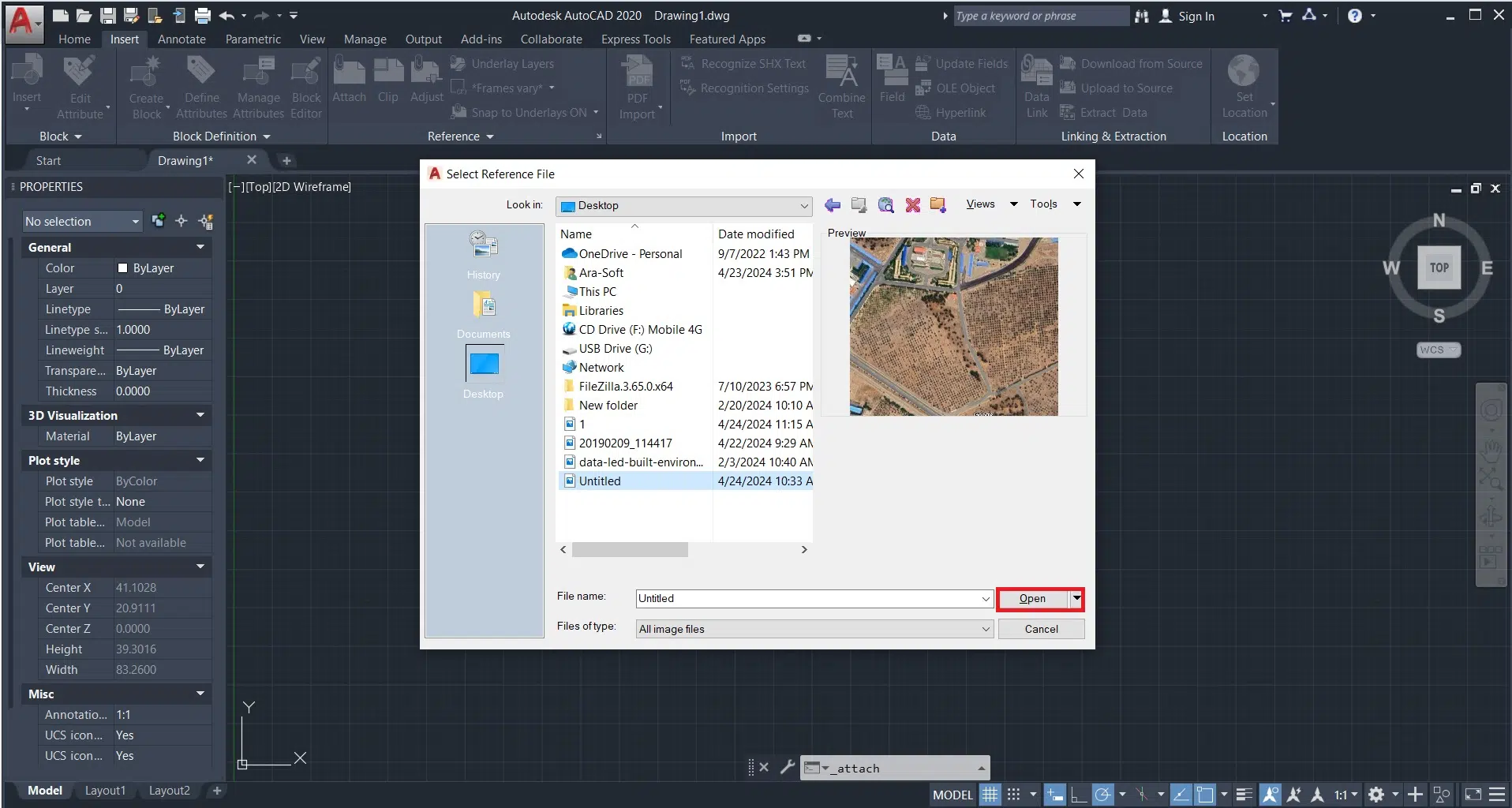This screenshot has height=808, width=1512.
Task: Switch to the Annotate ribbon tab
Action: click(182, 39)
